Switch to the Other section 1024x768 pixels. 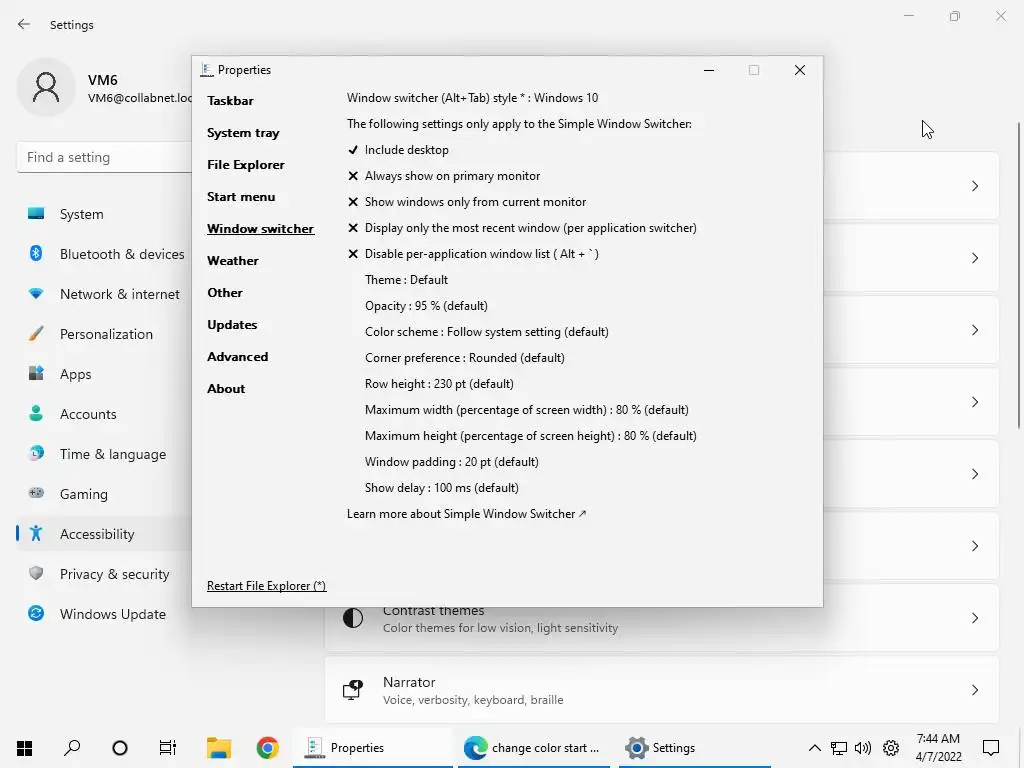pos(225,293)
